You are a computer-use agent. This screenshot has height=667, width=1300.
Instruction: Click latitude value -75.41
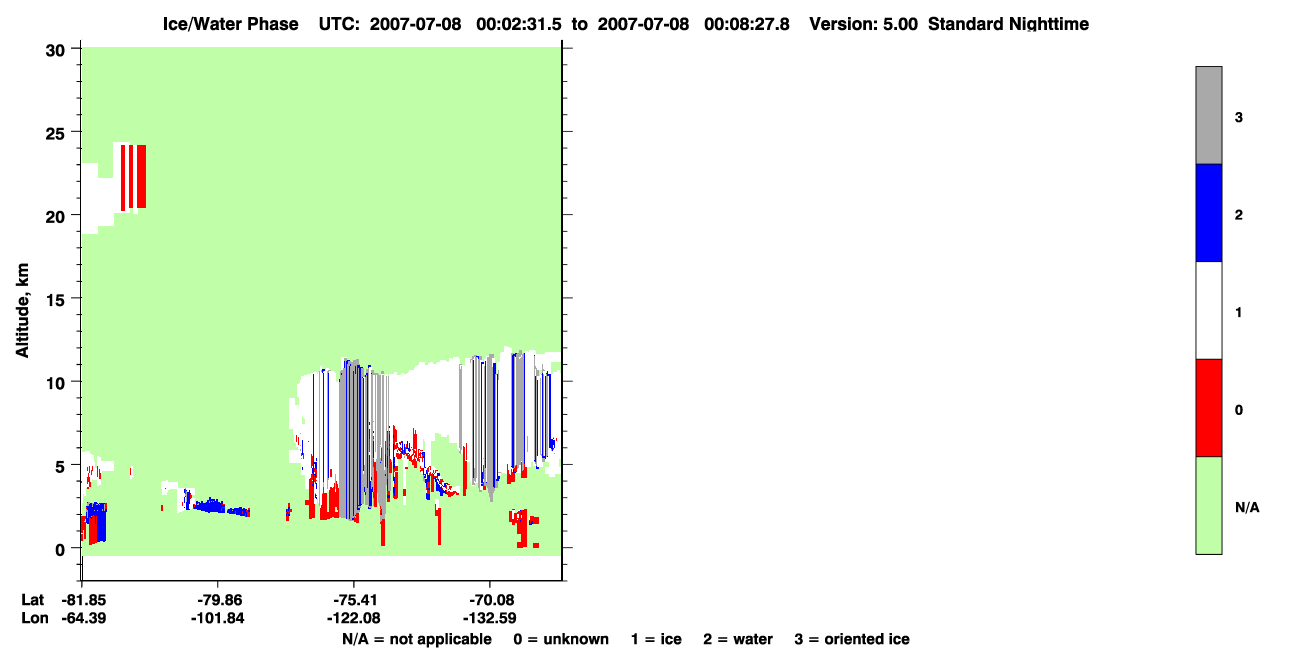tap(354, 600)
